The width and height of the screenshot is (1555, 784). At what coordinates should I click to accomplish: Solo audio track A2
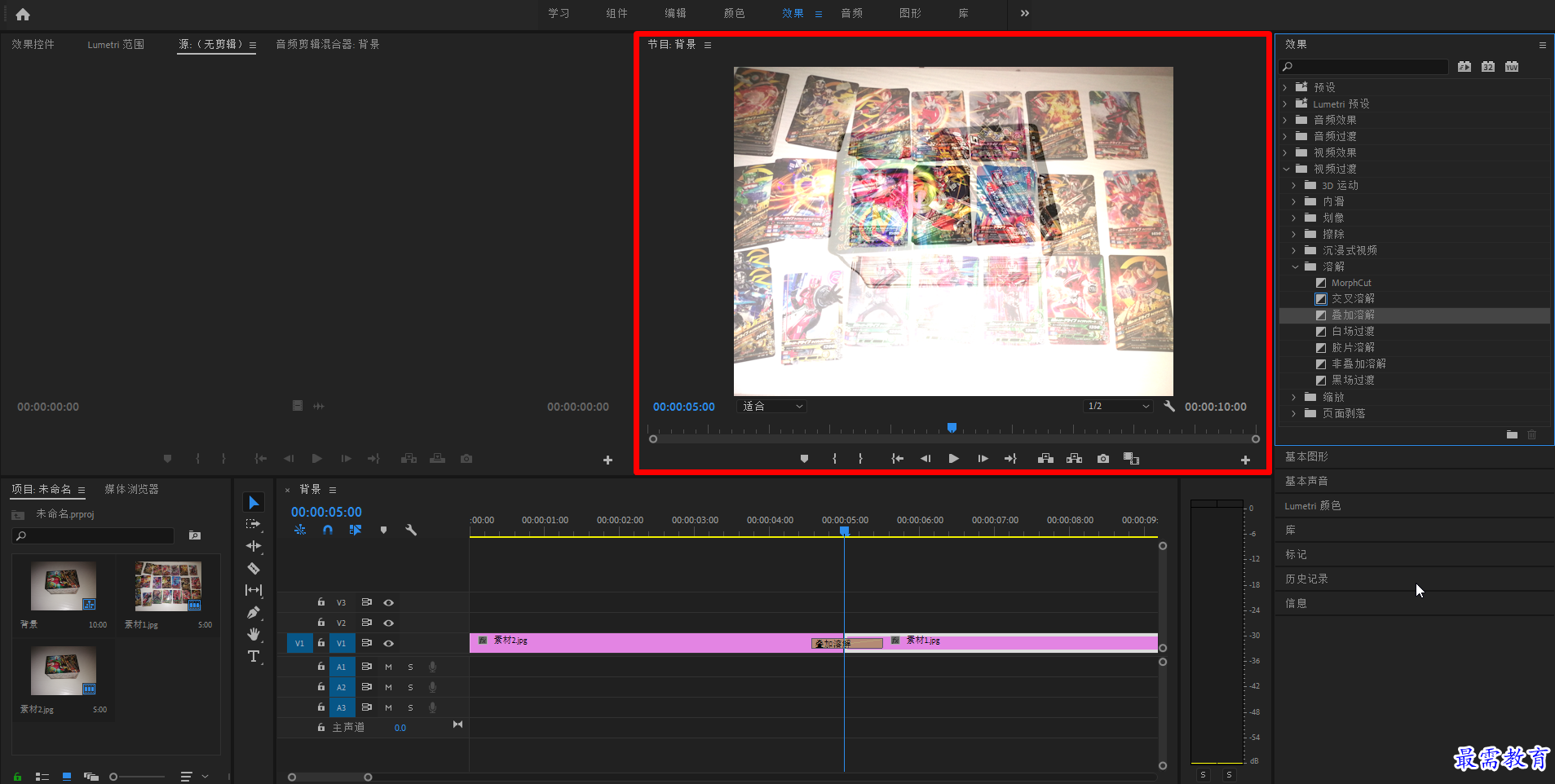(410, 687)
